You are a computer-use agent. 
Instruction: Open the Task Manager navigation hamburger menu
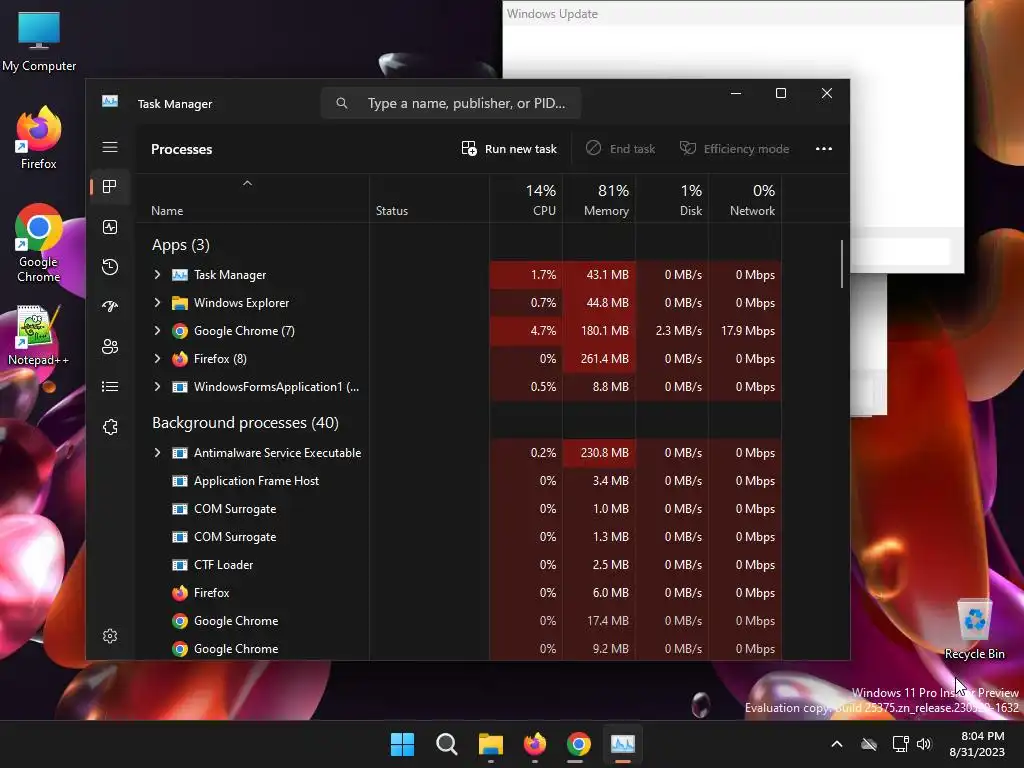coord(110,147)
